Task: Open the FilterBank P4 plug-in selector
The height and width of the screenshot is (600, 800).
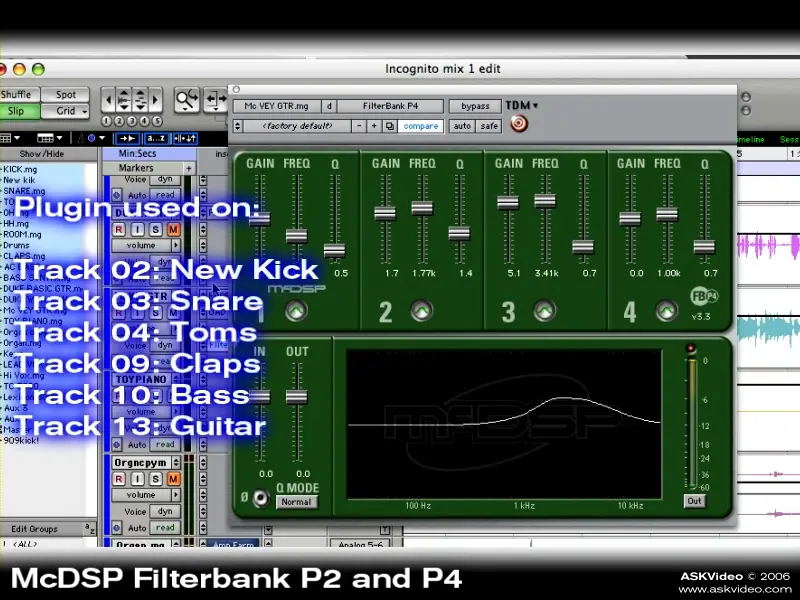Action: 390,106
